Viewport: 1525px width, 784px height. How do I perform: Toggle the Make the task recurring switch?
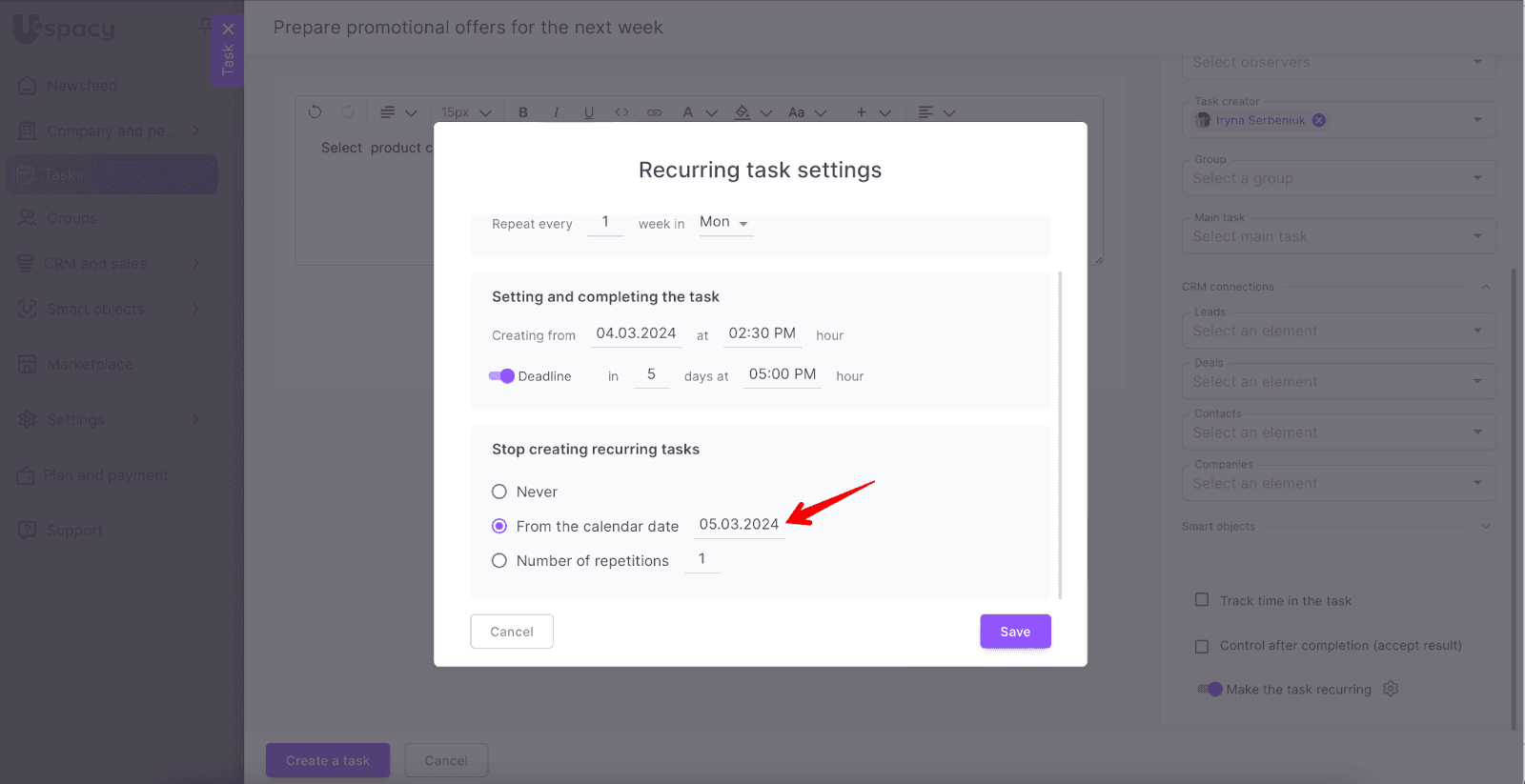coord(1210,689)
